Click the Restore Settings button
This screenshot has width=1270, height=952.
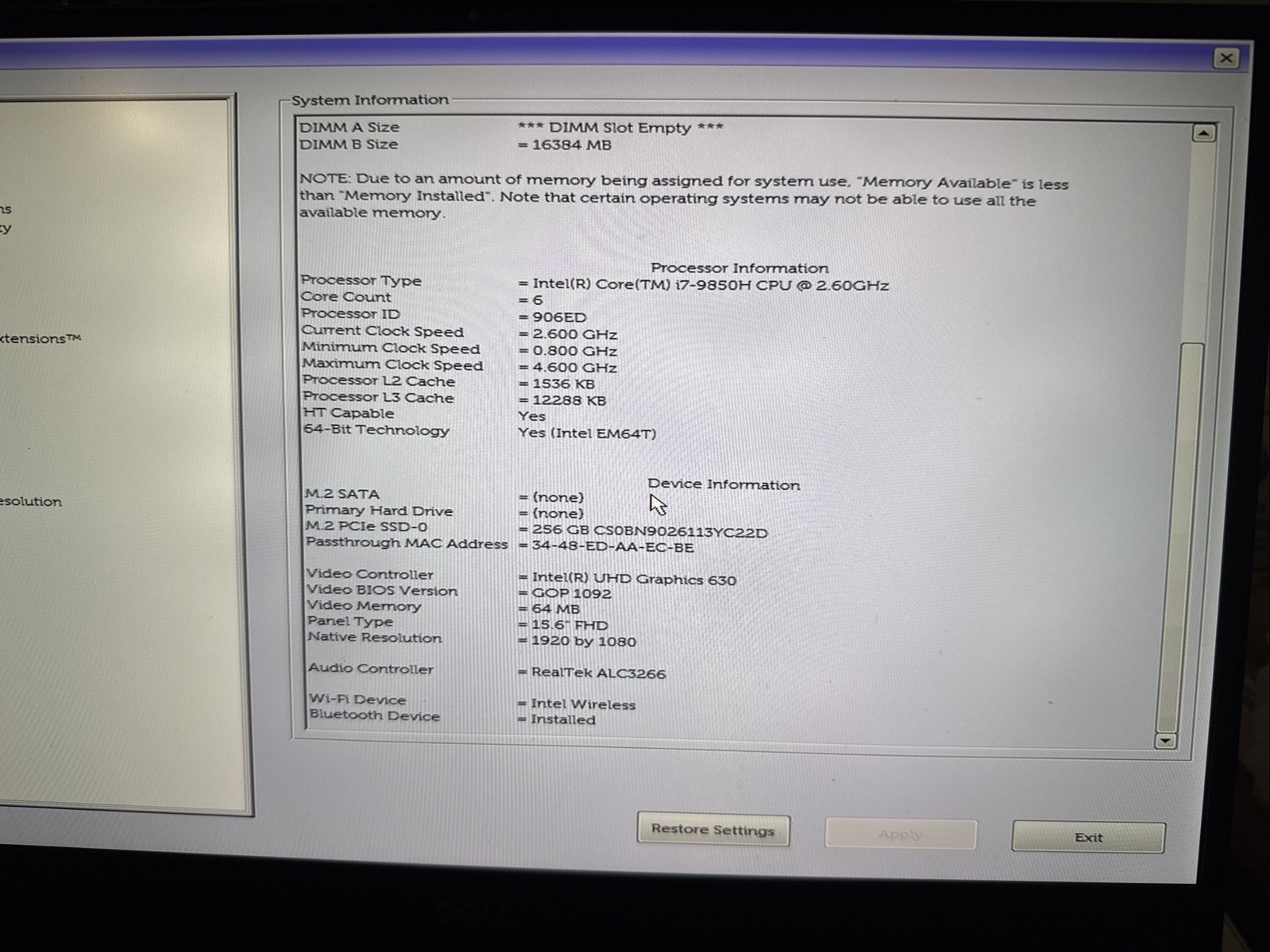click(712, 830)
